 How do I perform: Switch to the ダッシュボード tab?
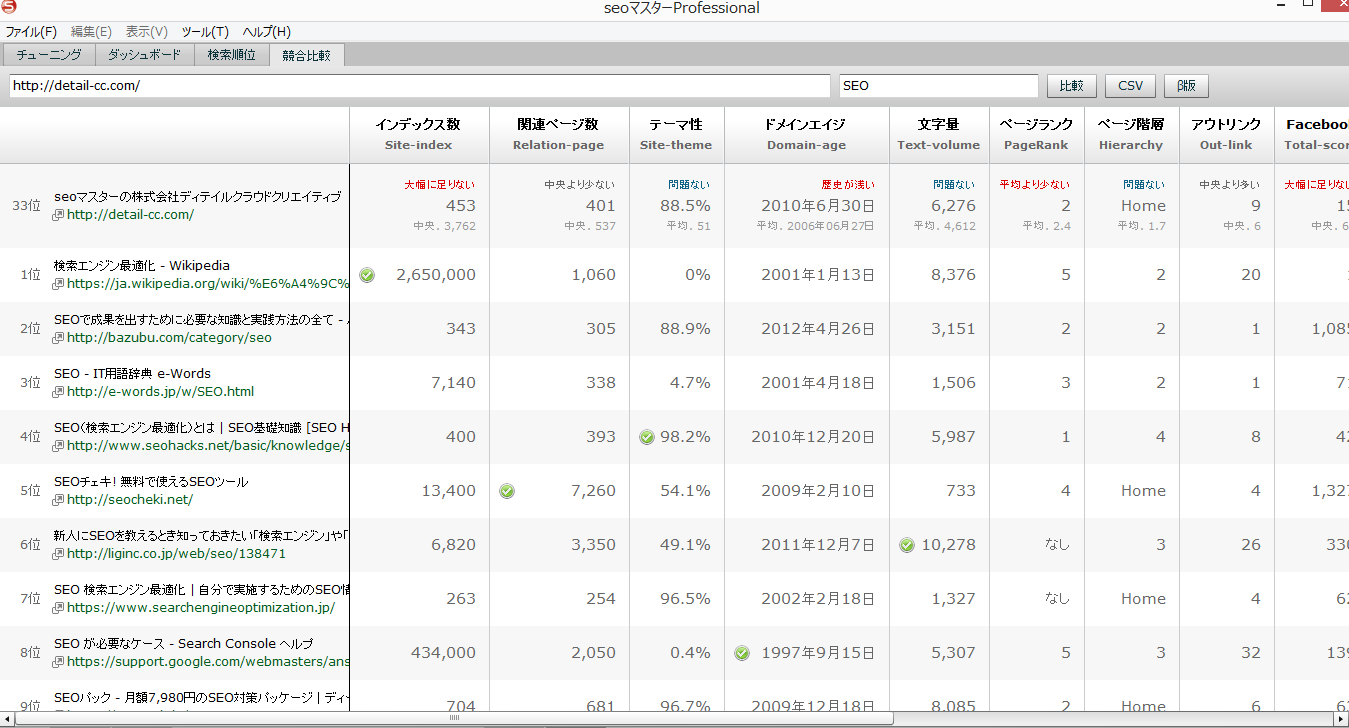(x=144, y=55)
